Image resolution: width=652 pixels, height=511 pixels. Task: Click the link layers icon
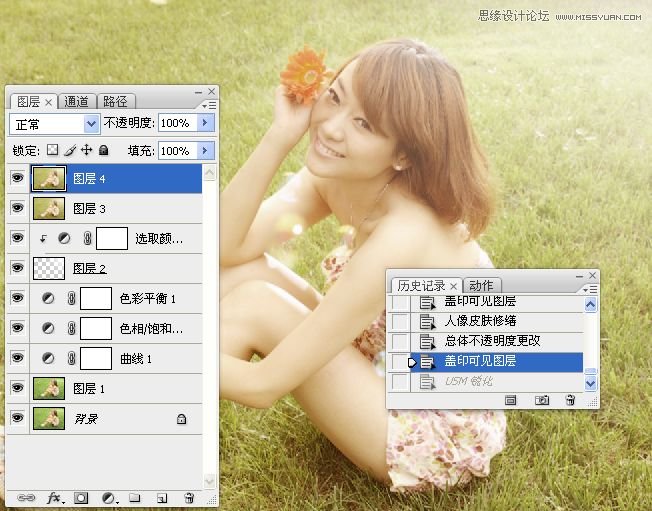(x=26, y=497)
